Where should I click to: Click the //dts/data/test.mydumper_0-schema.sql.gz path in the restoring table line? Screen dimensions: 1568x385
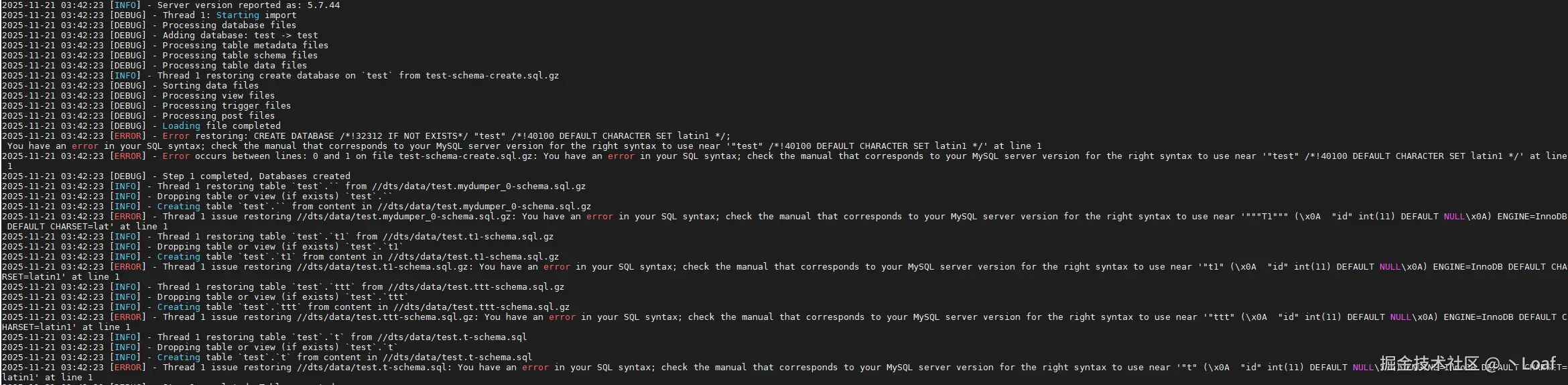tap(478, 186)
